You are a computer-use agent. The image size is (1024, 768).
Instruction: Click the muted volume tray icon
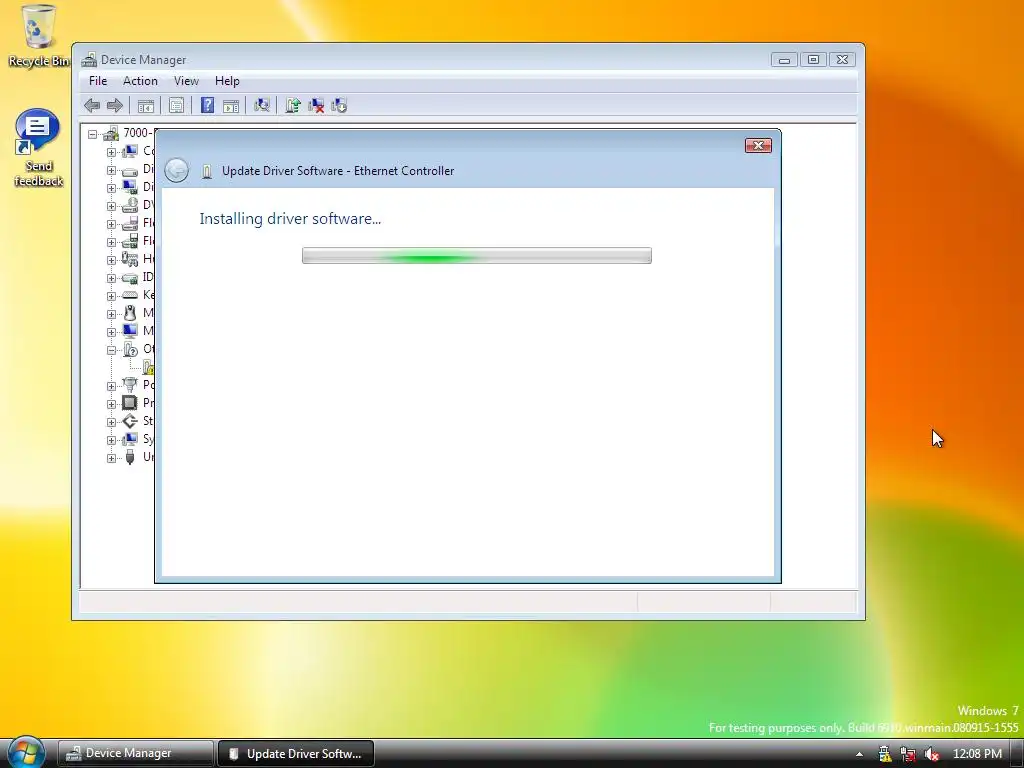(x=932, y=754)
